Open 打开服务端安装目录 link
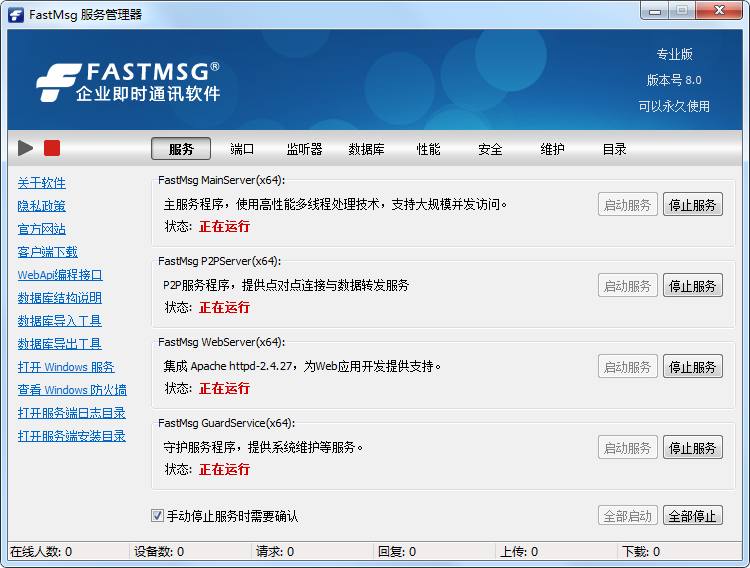This screenshot has width=750, height=568. pos(72,435)
